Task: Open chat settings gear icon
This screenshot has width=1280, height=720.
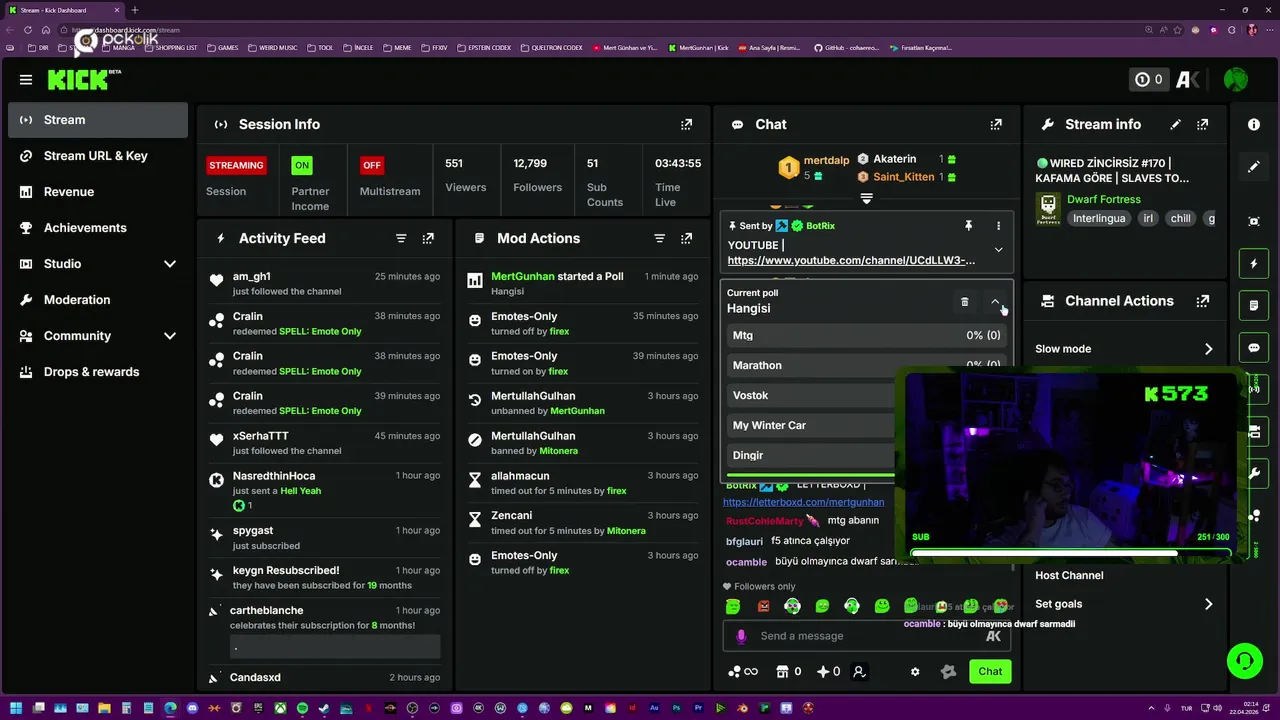Action: (914, 672)
